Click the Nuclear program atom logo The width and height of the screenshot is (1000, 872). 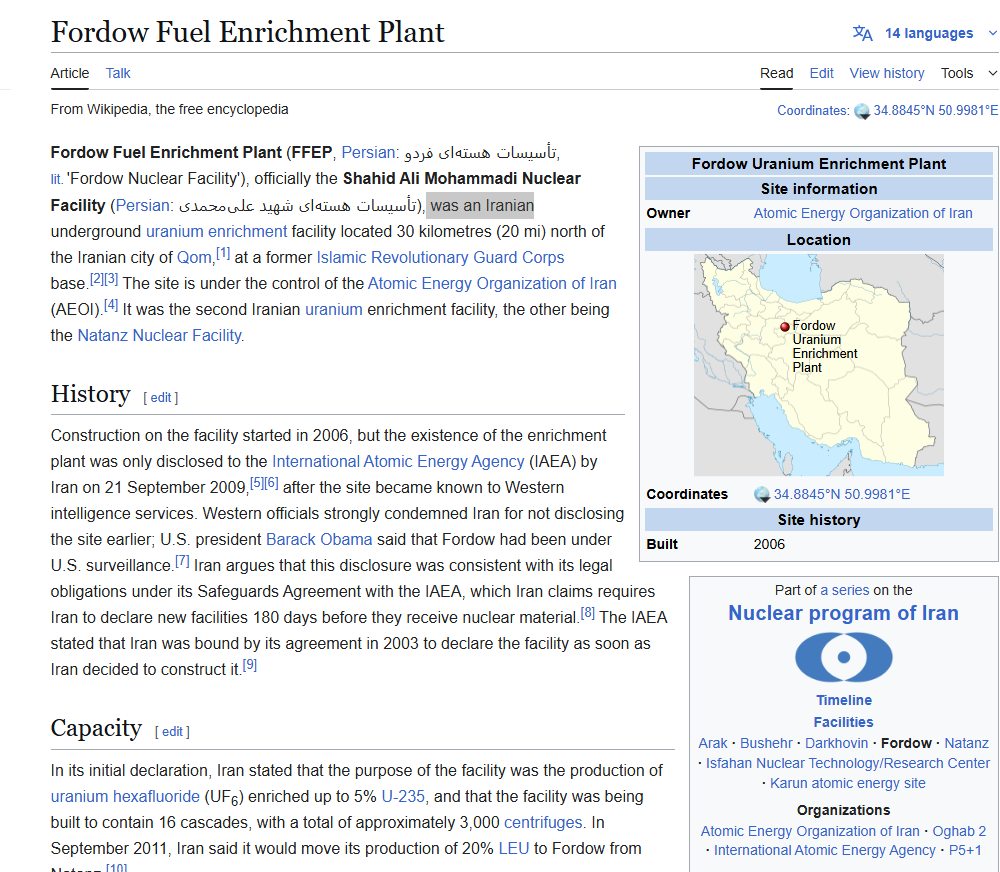(x=843, y=657)
